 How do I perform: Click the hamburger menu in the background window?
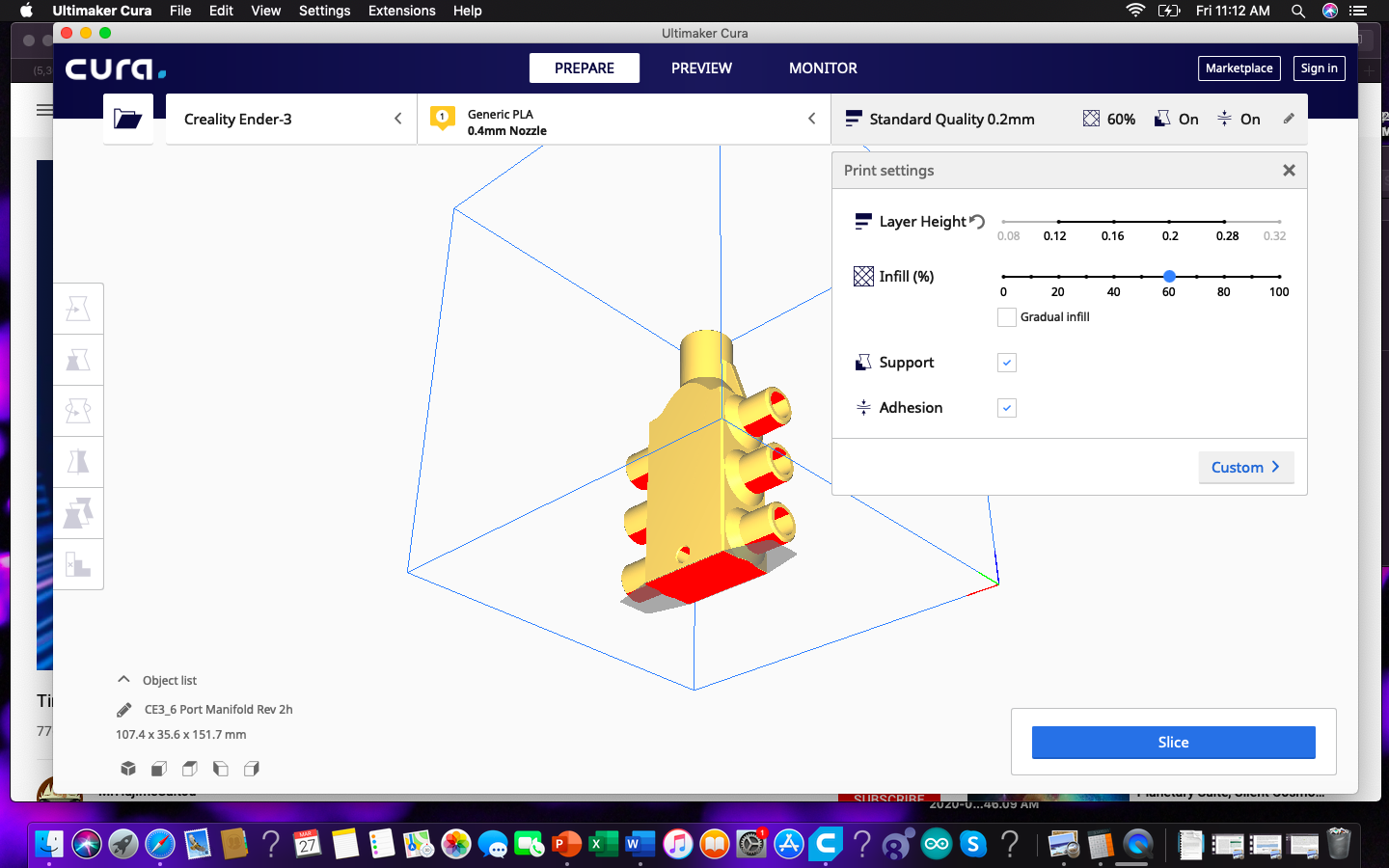44,110
